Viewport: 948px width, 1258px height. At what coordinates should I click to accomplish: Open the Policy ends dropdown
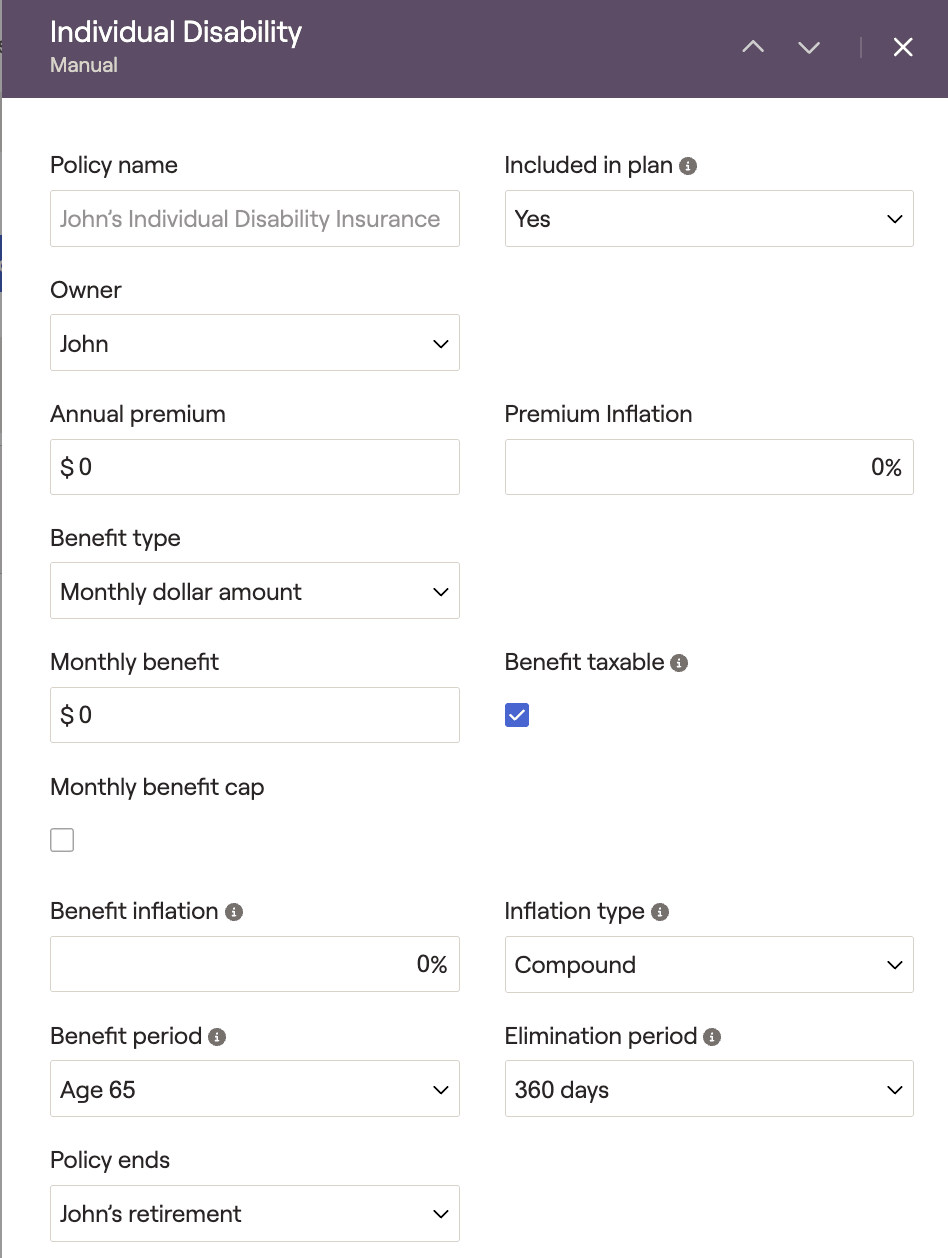click(254, 1213)
